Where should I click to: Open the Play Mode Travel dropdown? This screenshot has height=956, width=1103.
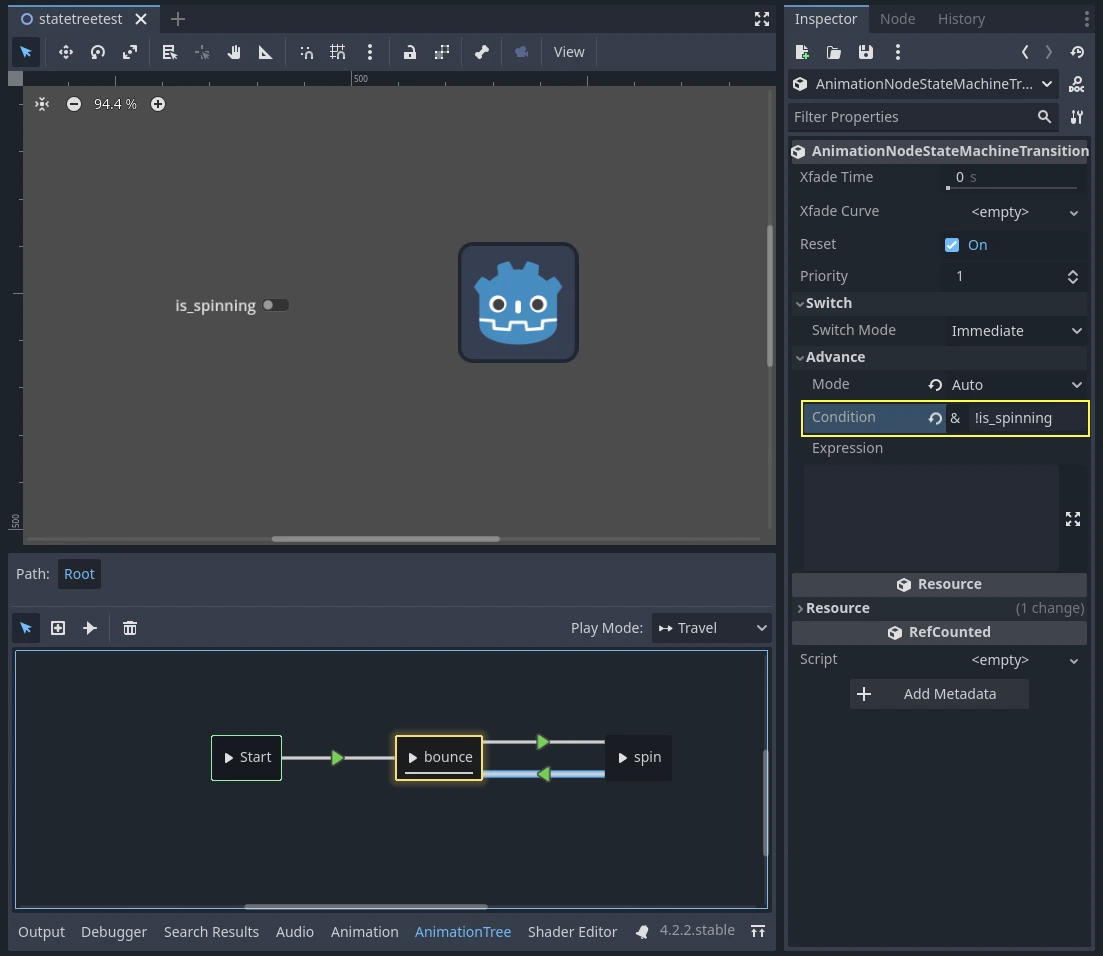tap(711, 628)
